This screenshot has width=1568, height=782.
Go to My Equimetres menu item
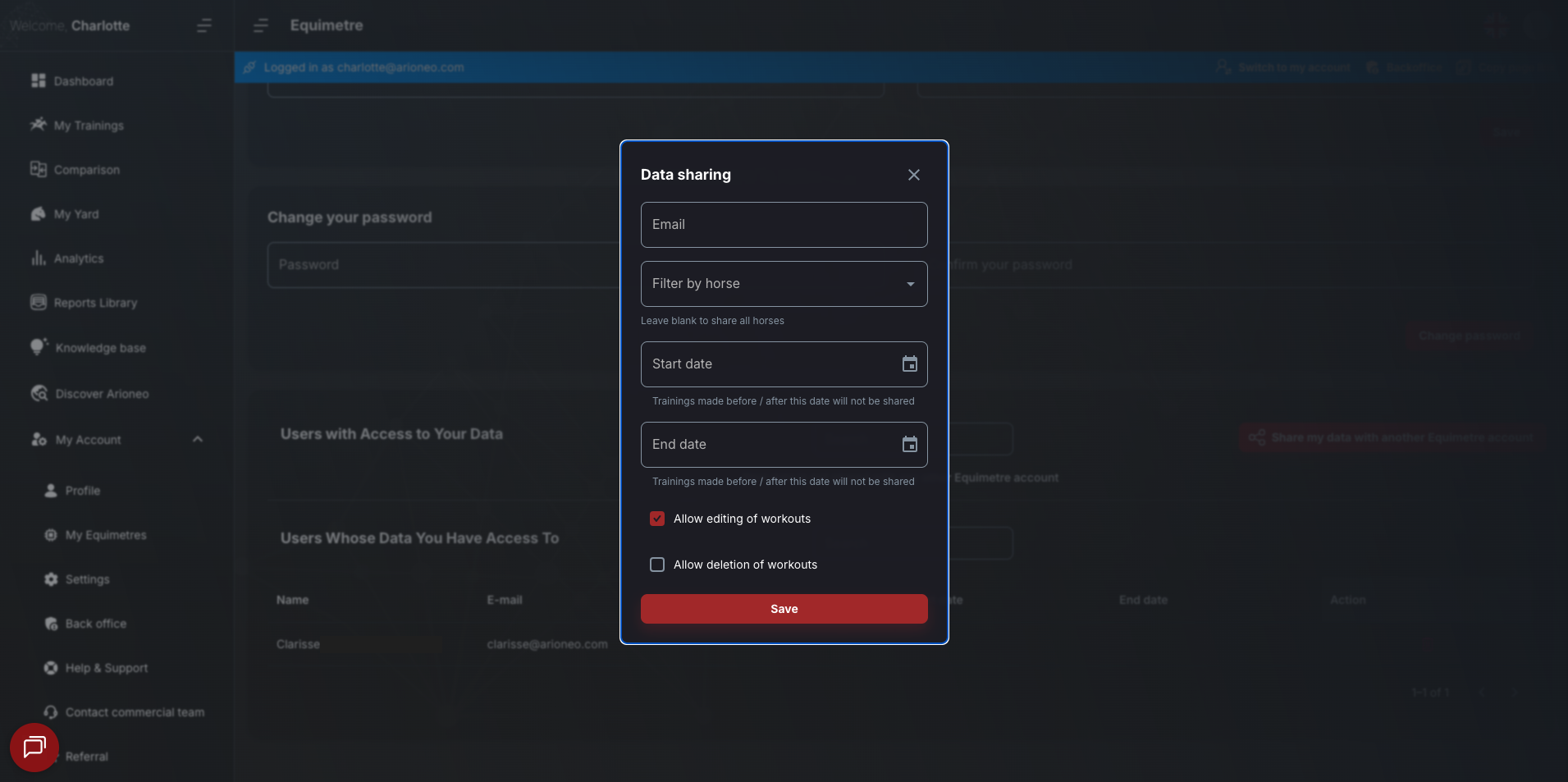tap(106, 535)
